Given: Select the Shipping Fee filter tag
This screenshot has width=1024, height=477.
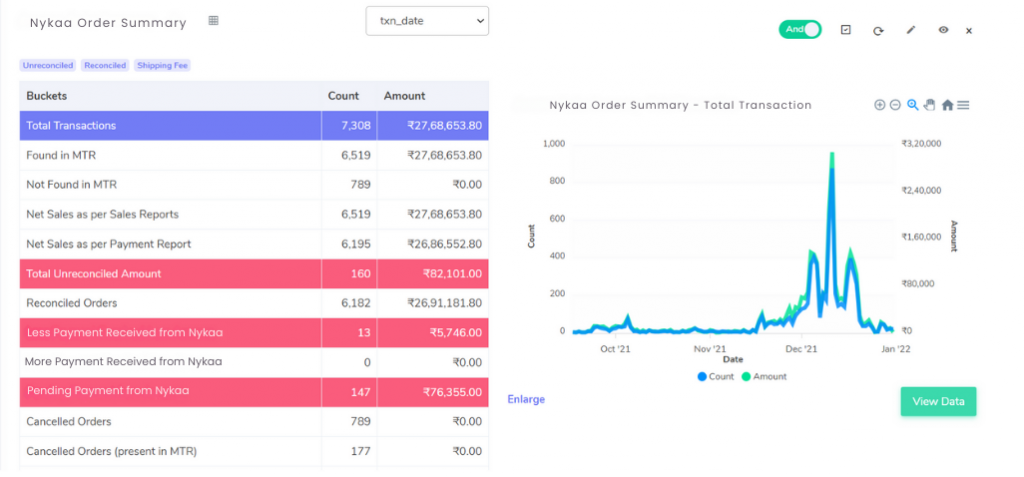Looking at the screenshot, I should pyautogui.click(x=163, y=65).
